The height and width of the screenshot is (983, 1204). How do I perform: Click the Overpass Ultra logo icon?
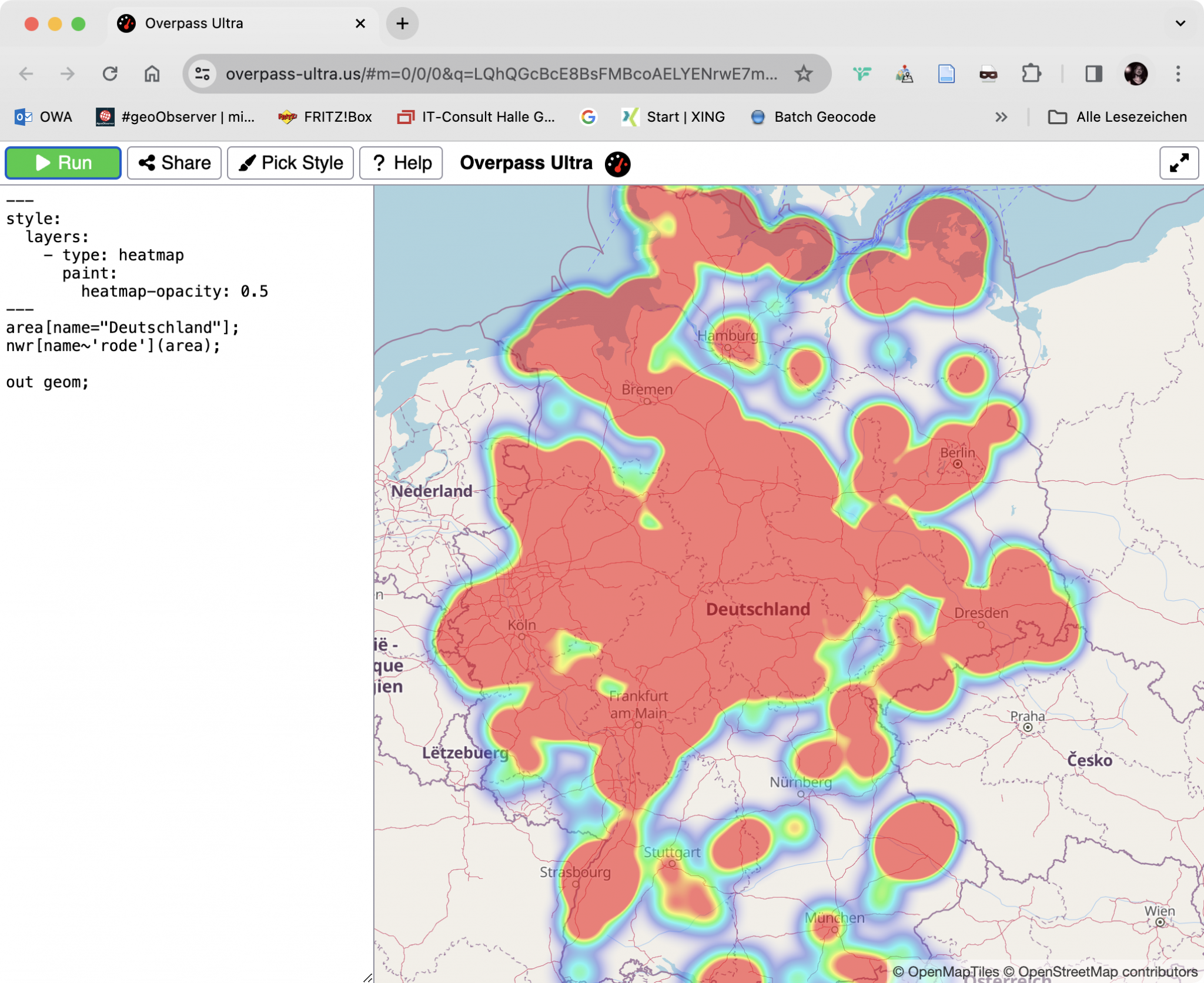pyautogui.click(x=617, y=163)
